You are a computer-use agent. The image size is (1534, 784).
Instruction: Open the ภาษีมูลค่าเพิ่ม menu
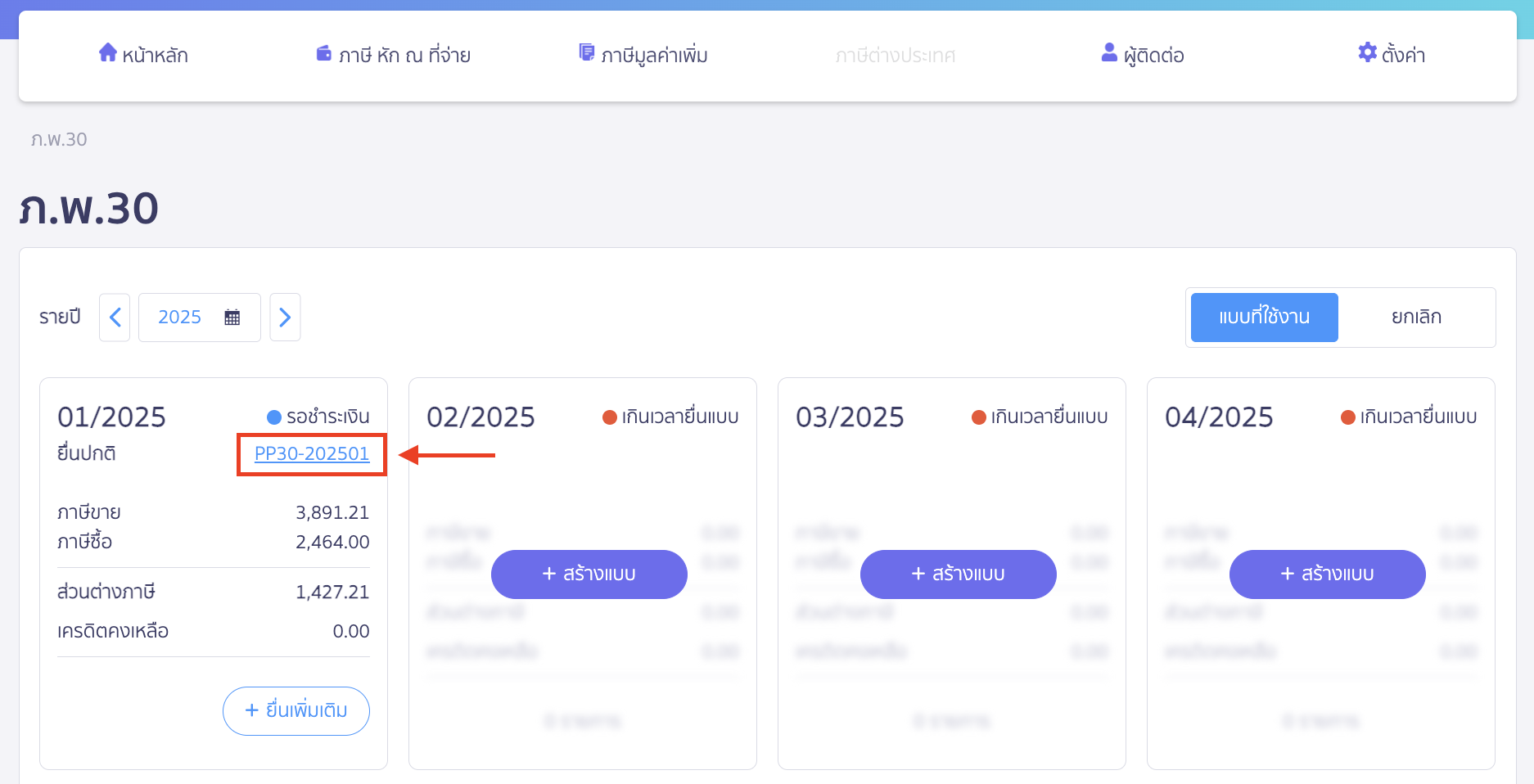pos(653,56)
